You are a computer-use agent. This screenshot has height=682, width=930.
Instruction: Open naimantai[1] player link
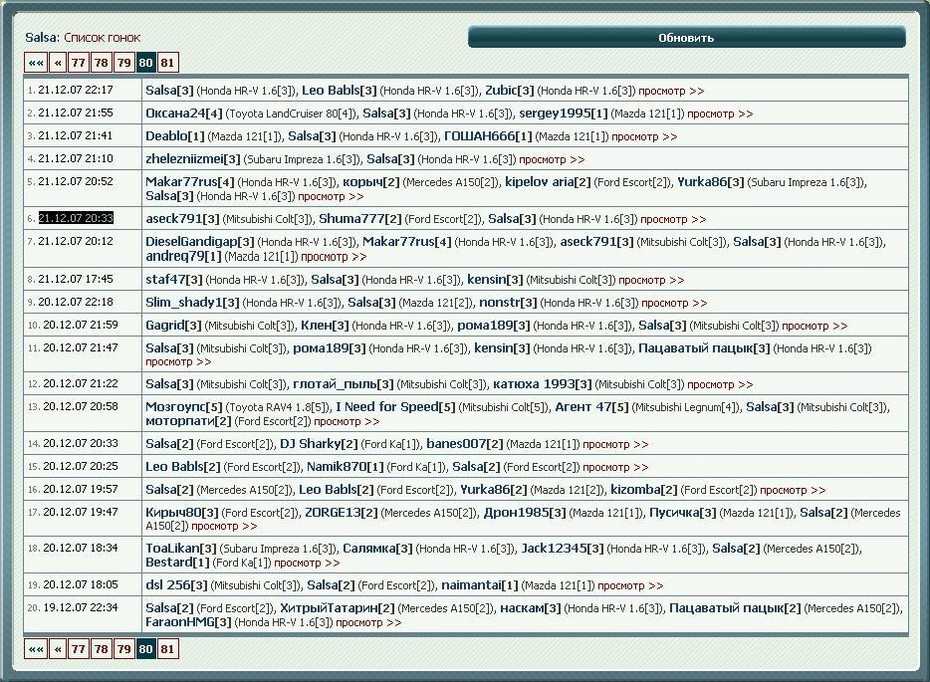(x=480, y=585)
